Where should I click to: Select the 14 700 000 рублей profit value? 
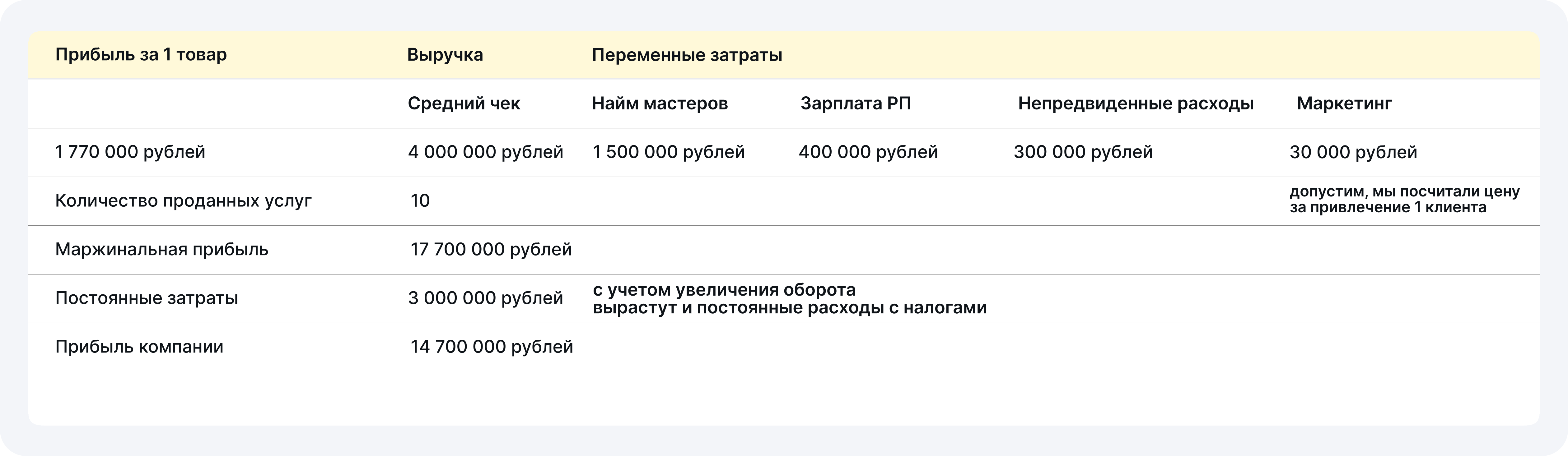[x=491, y=347]
